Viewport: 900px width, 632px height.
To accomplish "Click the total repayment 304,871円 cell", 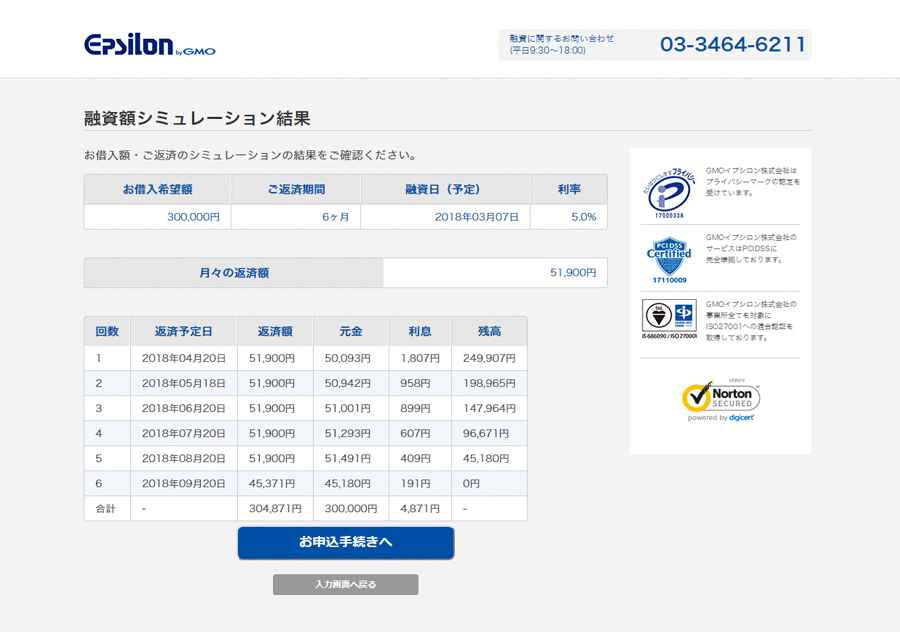I will 276,509.
